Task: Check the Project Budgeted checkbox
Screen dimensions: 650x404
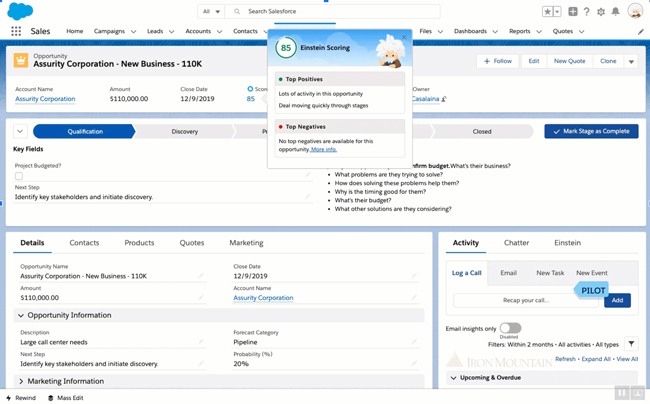Action: point(18,176)
